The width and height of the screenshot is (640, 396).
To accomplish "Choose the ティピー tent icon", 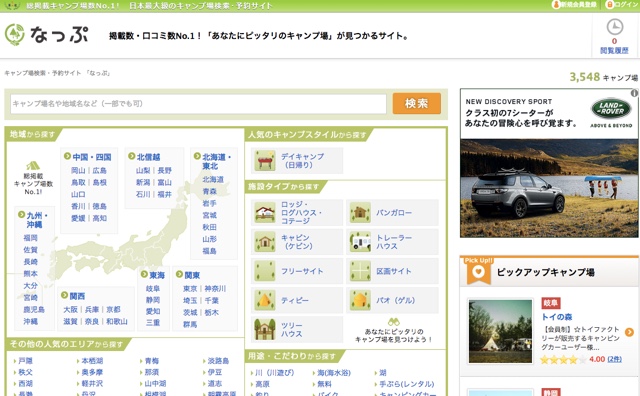I will tap(265, 300).
